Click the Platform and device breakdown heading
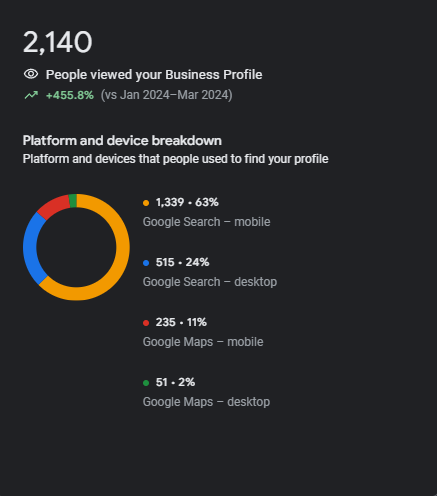The image size is (437, 496). coord(122,141)
